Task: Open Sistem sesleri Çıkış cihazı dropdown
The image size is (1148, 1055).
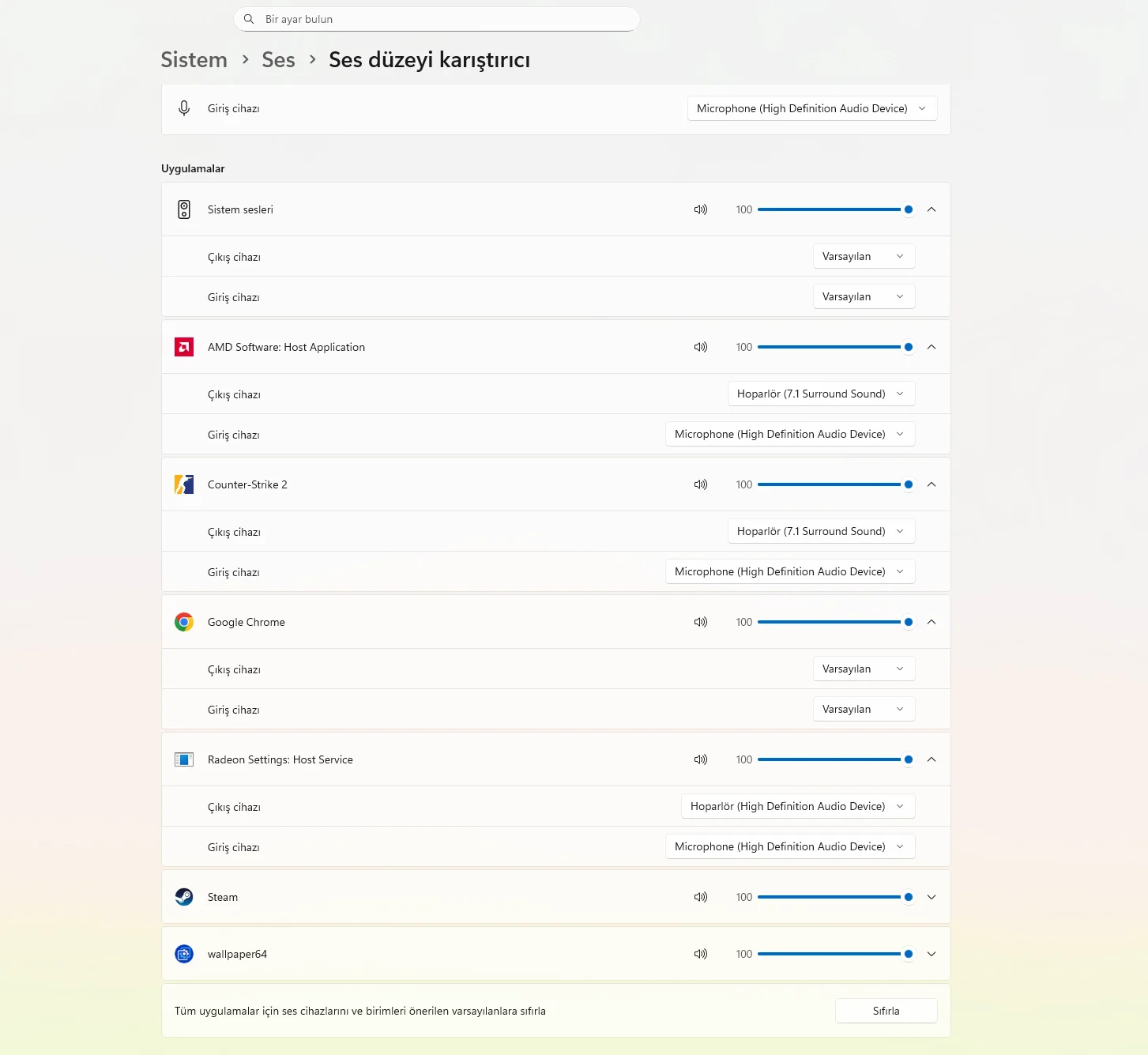Action: (864, 256)
